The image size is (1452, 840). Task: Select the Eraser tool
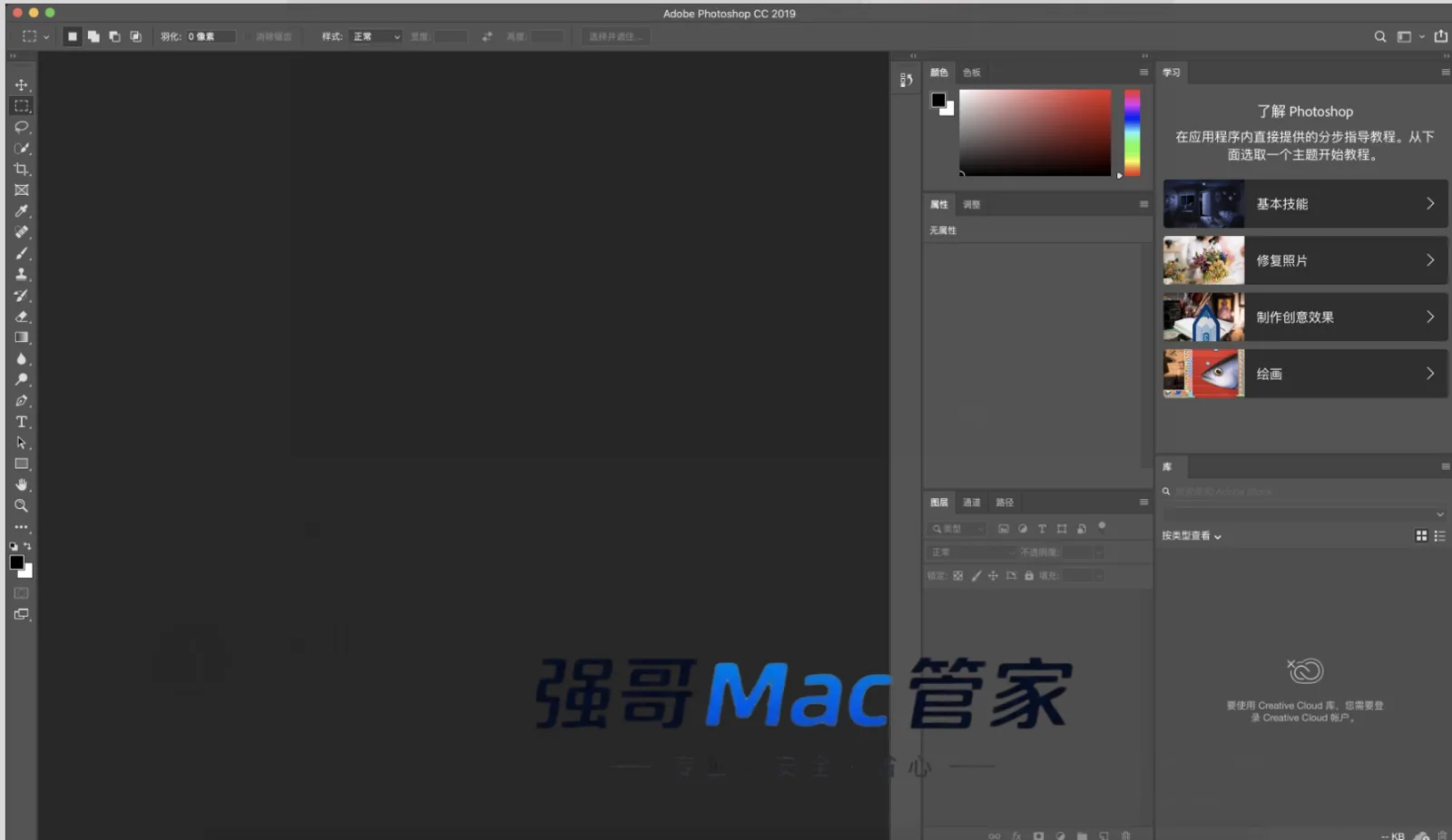(22, 317)
